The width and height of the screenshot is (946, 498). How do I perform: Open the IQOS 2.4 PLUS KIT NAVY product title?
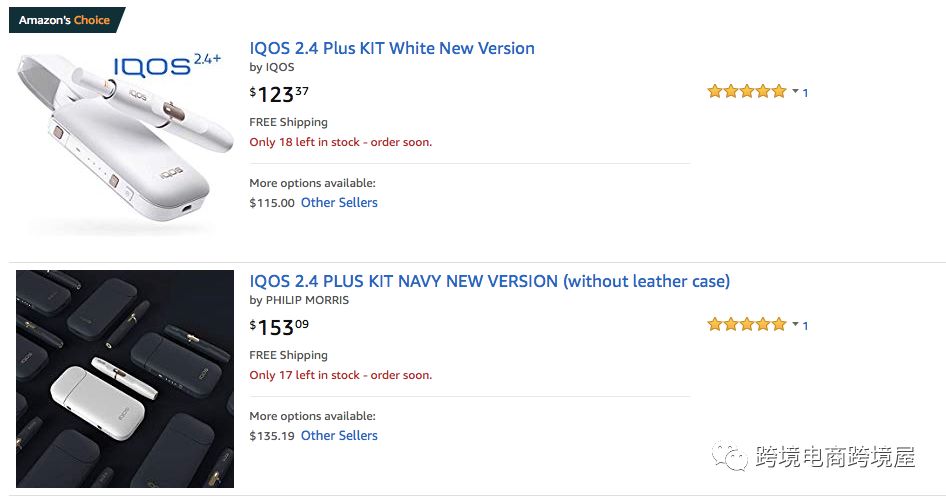tap(489, 281)
